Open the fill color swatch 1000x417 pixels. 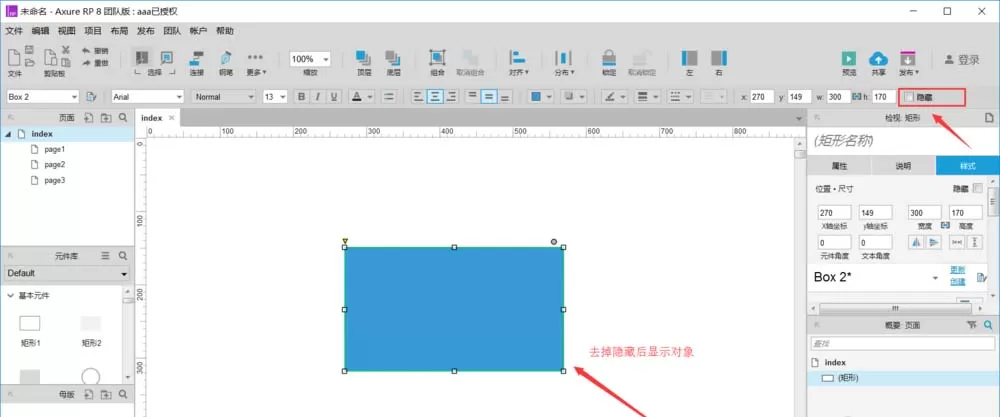click(536, 97)
